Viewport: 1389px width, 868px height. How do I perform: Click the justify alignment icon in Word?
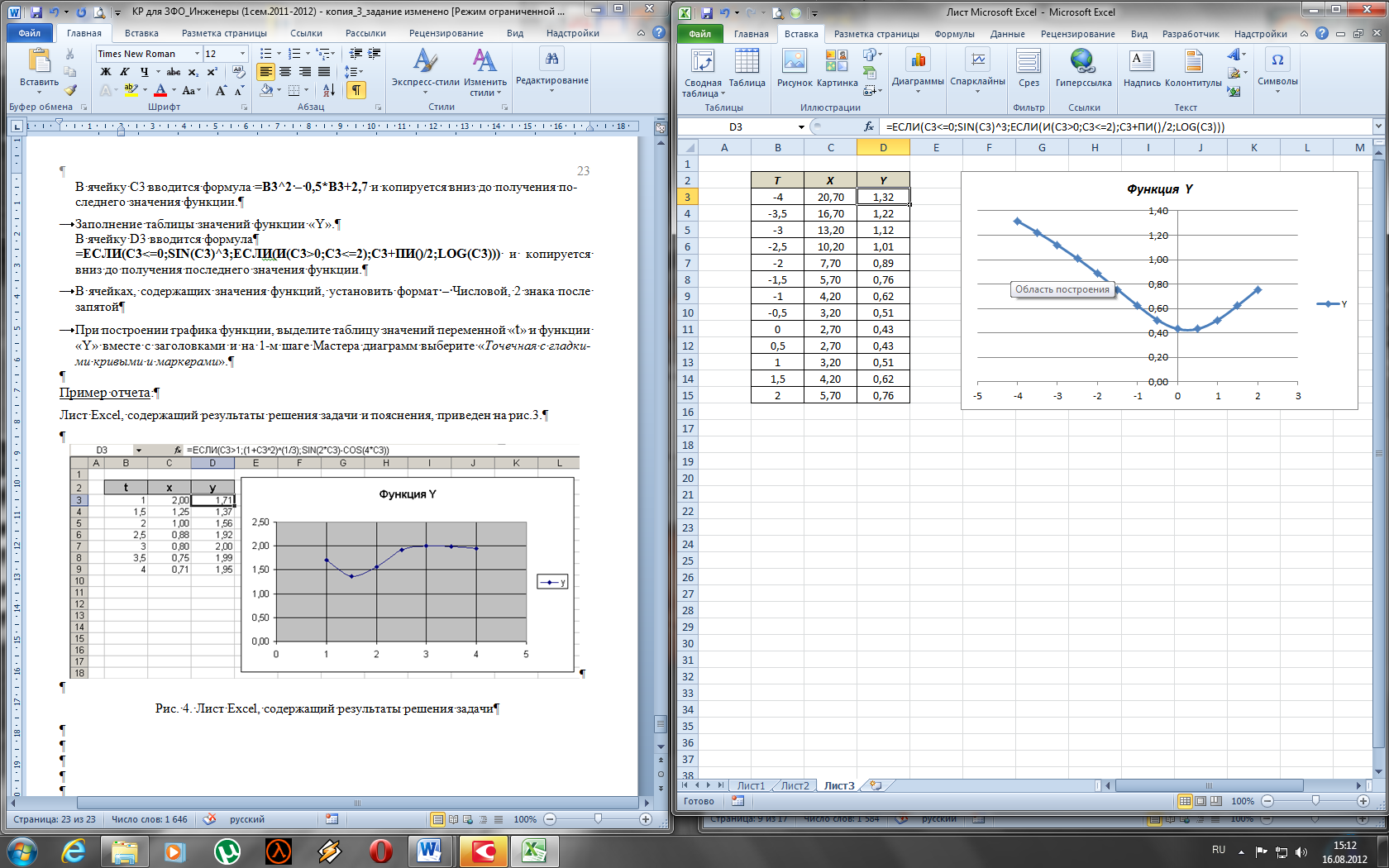click(x=324, y=72)
